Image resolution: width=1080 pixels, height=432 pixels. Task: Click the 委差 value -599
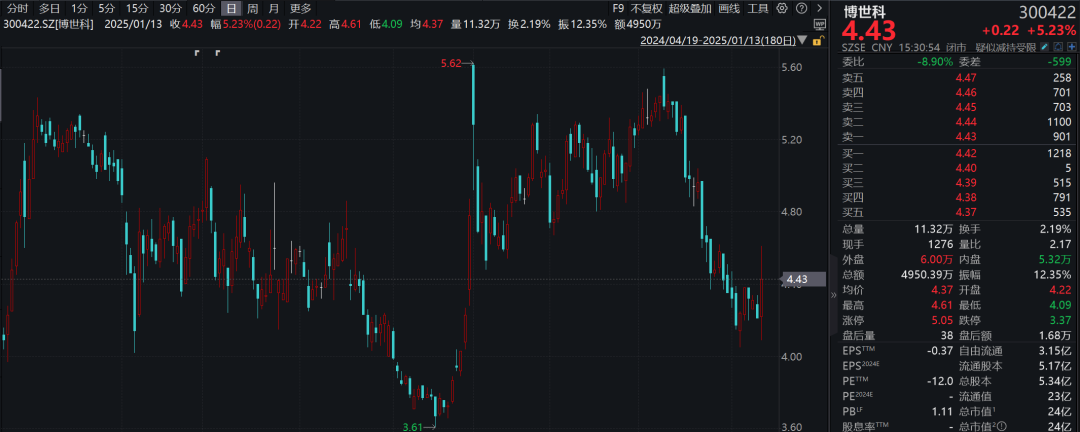click(1061, 61)
